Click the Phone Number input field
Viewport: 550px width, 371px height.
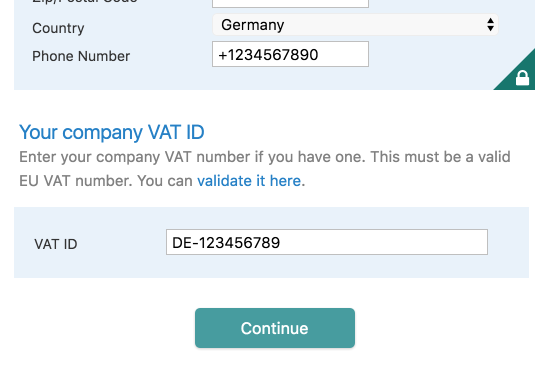[x=290, y=54]
